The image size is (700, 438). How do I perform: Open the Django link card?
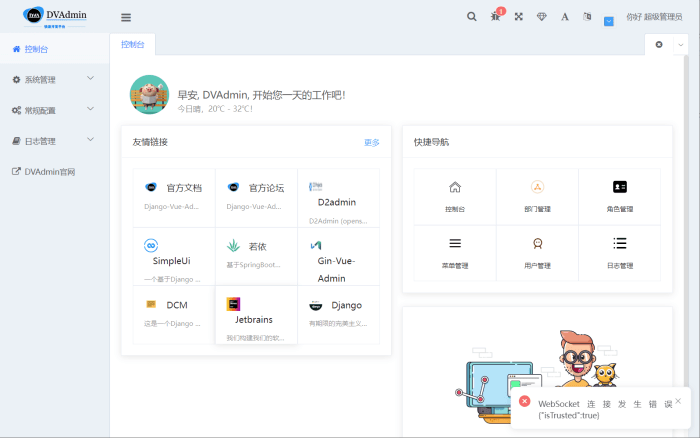tap(338, 315)
